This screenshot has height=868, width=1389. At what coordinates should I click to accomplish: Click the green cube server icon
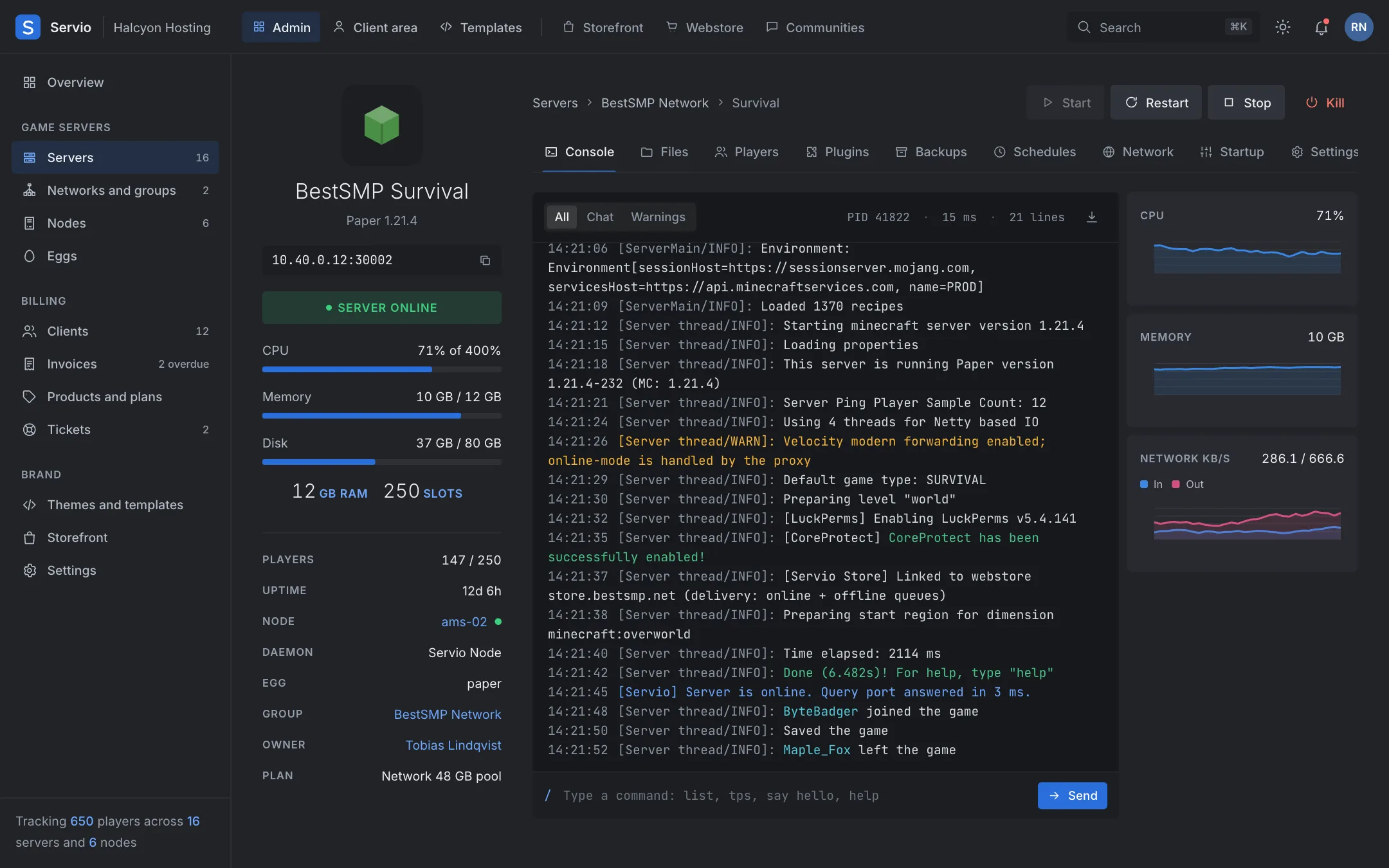382,125
